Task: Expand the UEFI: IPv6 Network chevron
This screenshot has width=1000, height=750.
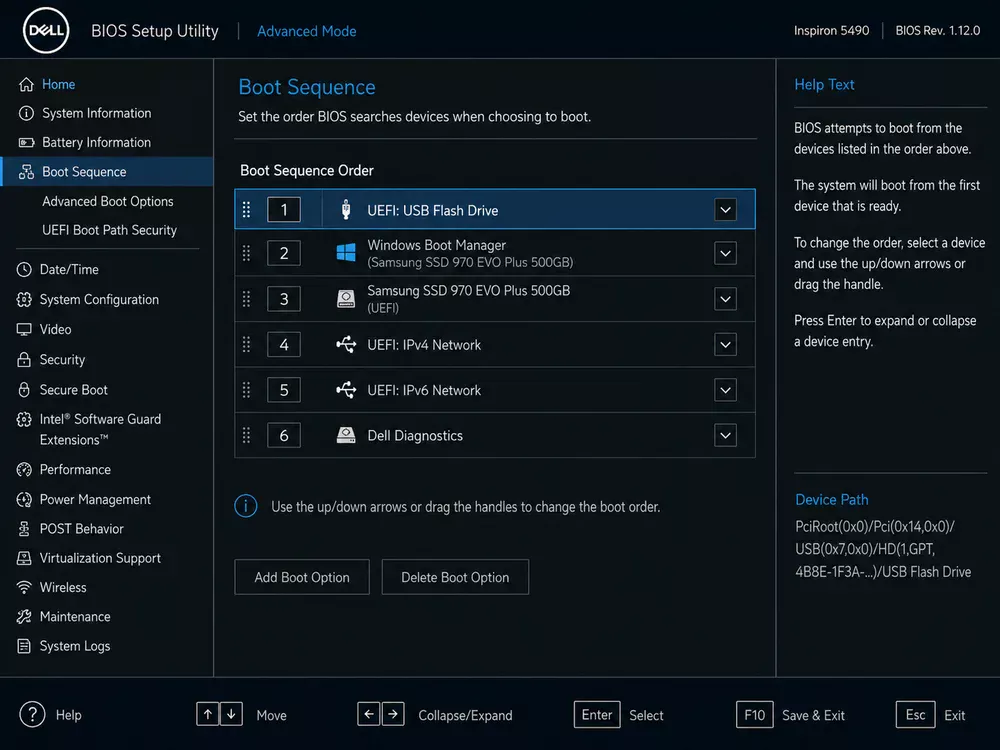Action: (x=725, y=390)
